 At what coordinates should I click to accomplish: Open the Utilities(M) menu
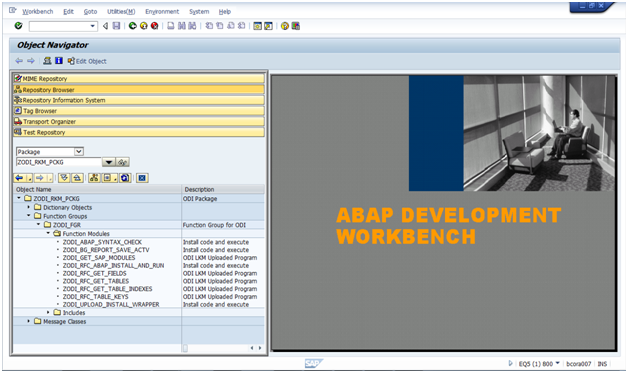pos(121,12)
